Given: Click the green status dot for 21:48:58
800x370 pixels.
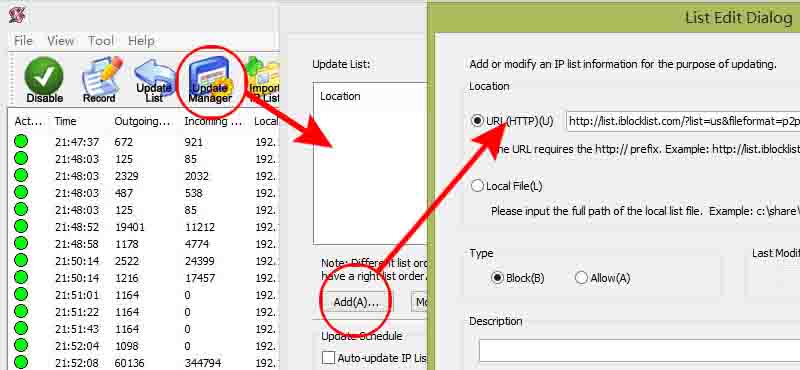Looking at the screenshot, I should [20, 243].
